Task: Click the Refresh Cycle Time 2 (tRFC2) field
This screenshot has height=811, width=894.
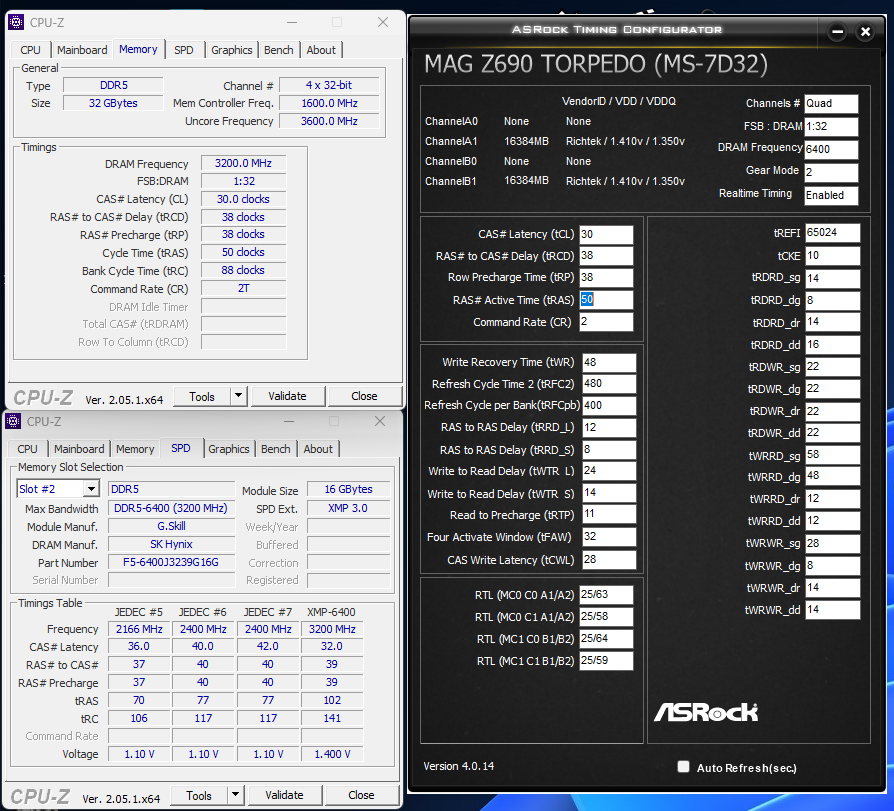Action: click(609, 384)
